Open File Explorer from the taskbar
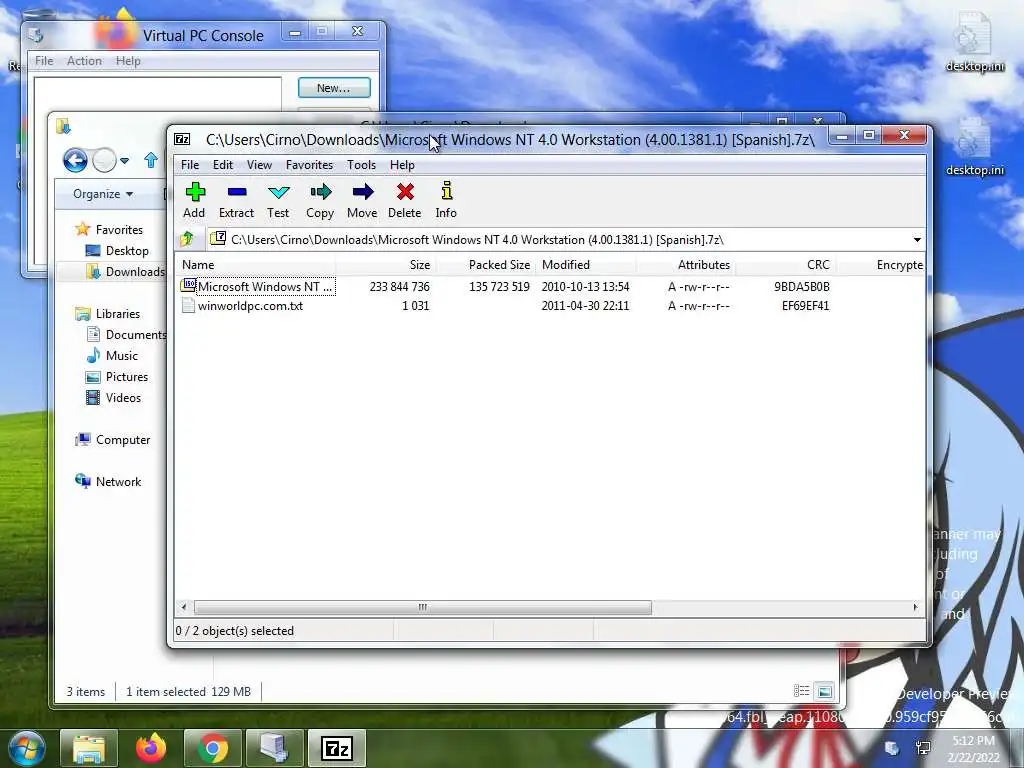This screenshot has width=1024, height=768. pyautogui.click(x=89, y=748)
